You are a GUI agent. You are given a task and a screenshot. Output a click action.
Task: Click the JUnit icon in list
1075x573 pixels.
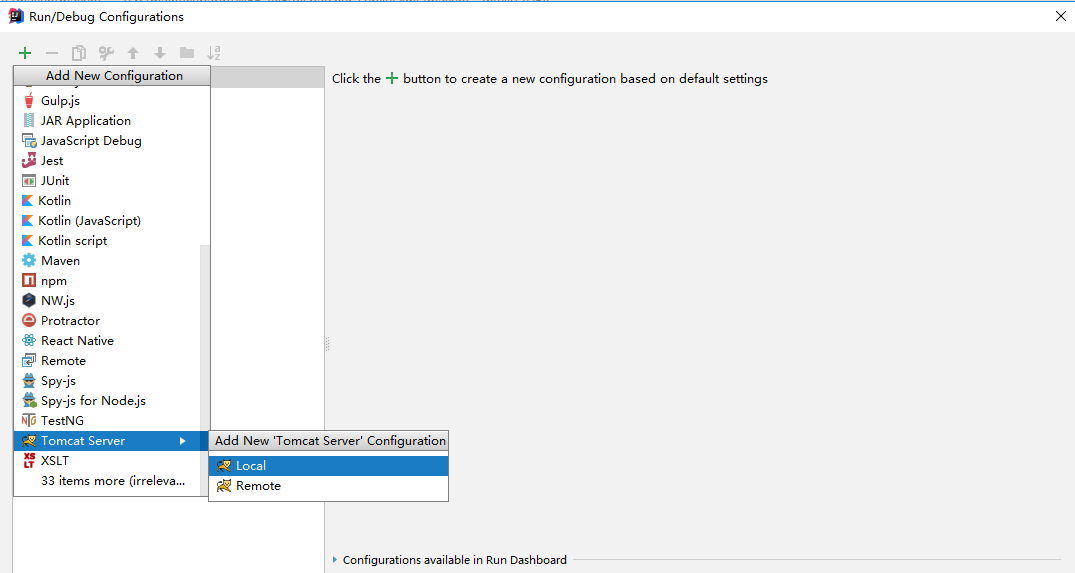pyautogui.click(x=29, y=181)
